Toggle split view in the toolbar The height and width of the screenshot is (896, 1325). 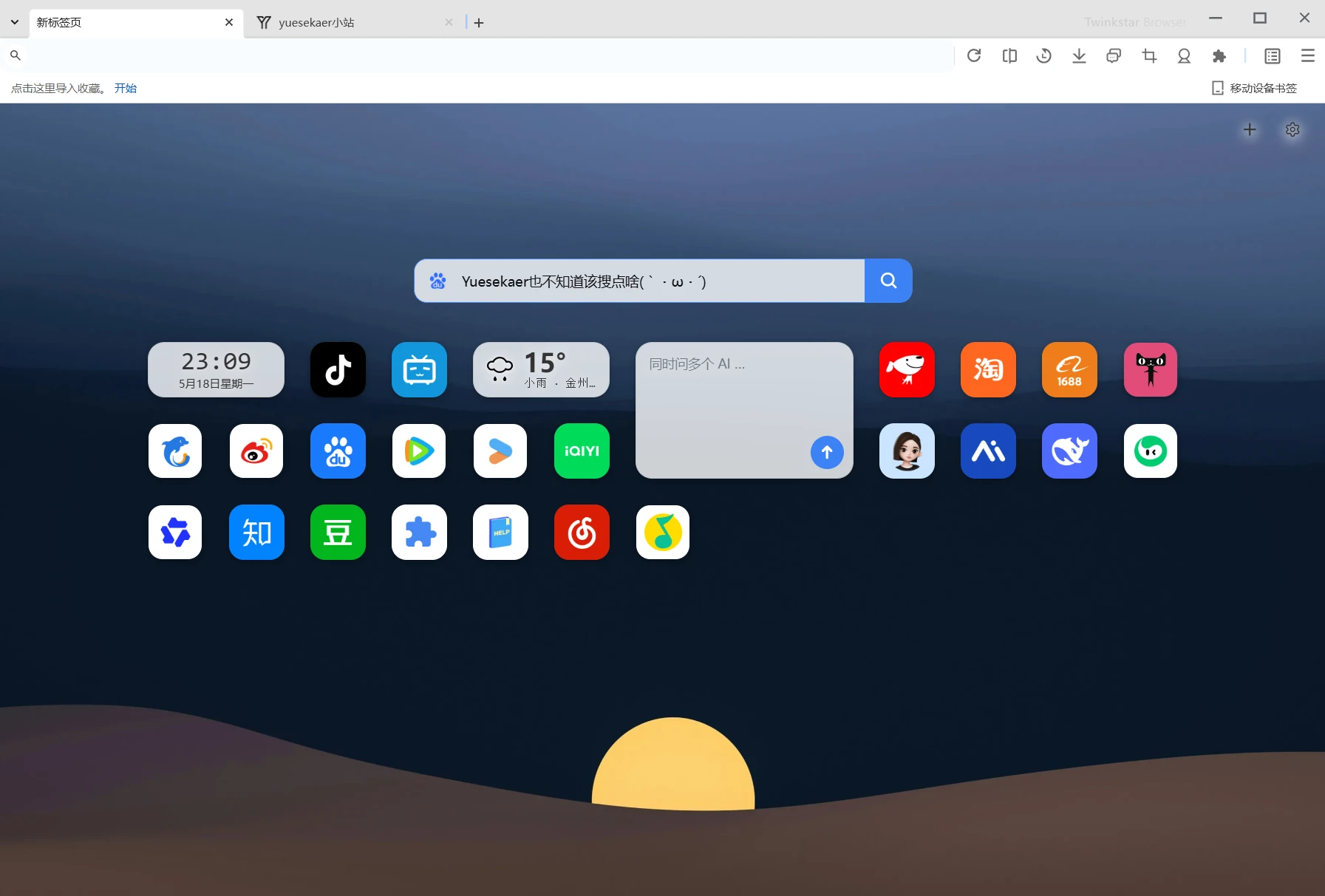click(x=1009, y=55)
